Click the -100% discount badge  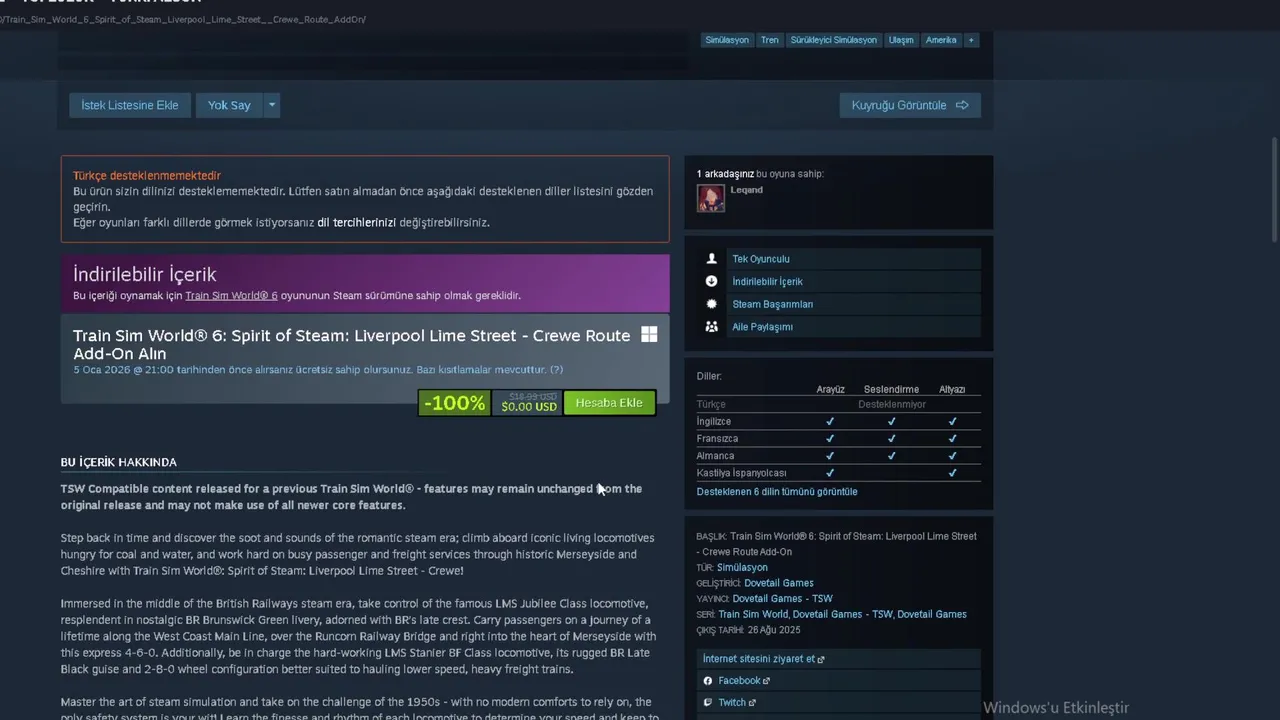point(454,403)
